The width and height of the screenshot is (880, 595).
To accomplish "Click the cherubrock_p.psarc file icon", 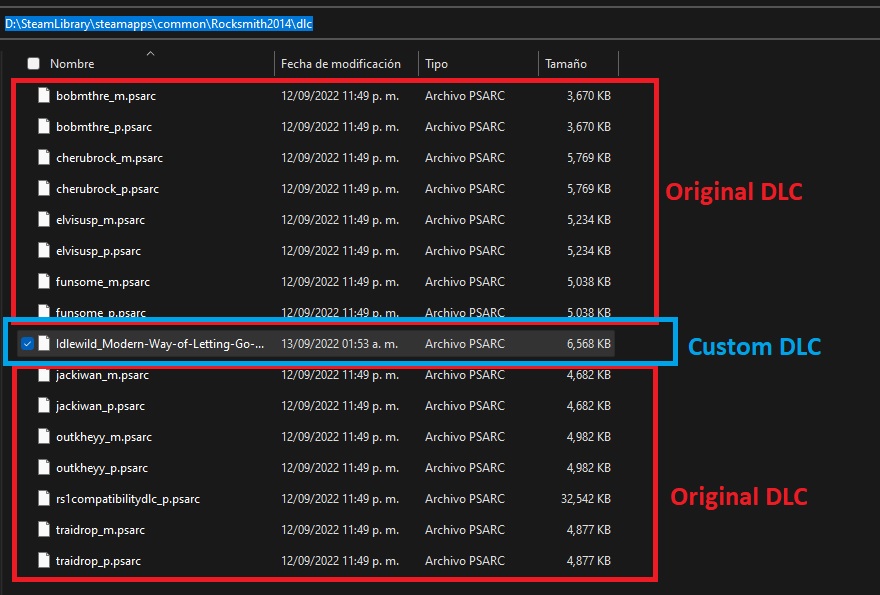I will [43, 189].
